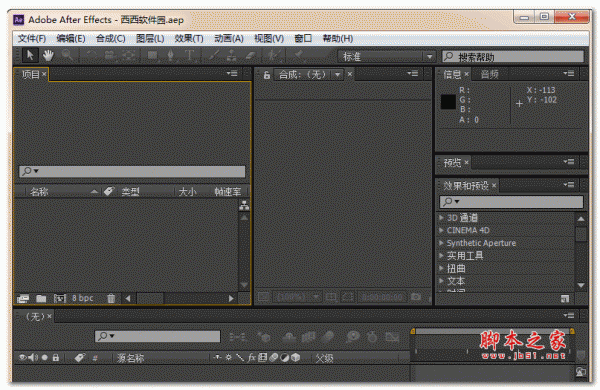The image size is (600, 390).
Task: Click the Effects list vertical scrollbar thumb
Action: (x=581, y=233)
